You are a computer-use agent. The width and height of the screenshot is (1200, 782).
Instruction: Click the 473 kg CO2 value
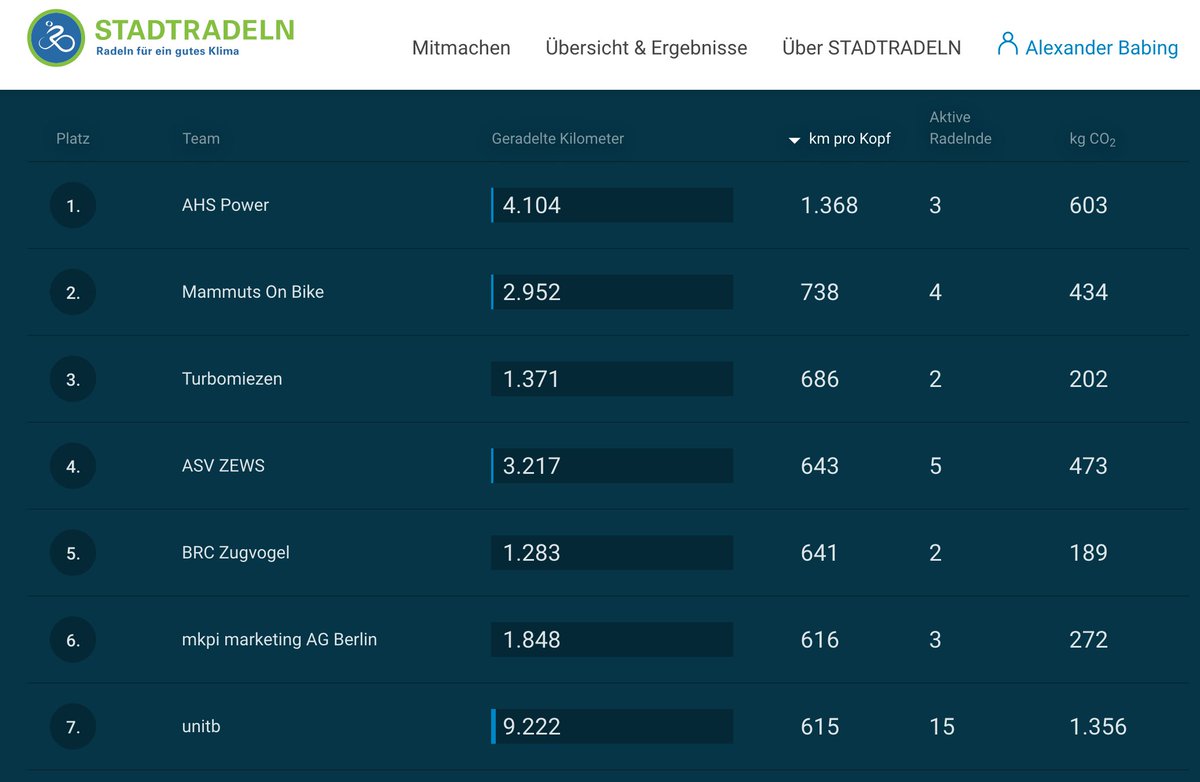pyautogui.click(x=1088, y=466)
